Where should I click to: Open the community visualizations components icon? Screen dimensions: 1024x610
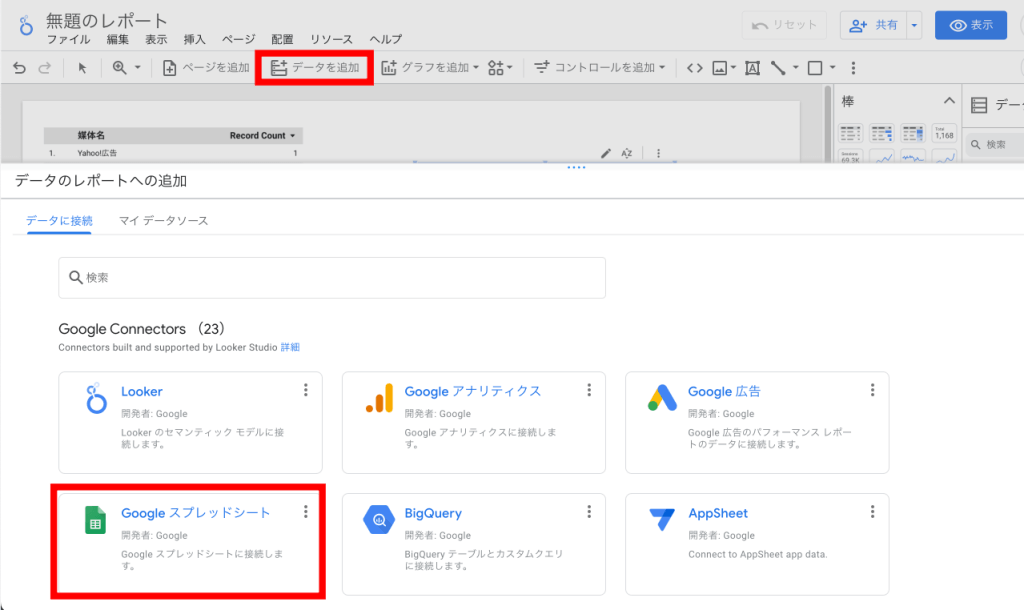pos(500,68)
